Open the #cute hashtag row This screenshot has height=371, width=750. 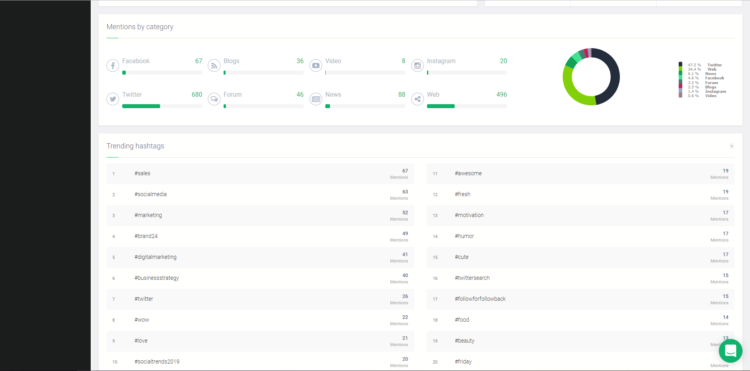click(x=580, y=257)
